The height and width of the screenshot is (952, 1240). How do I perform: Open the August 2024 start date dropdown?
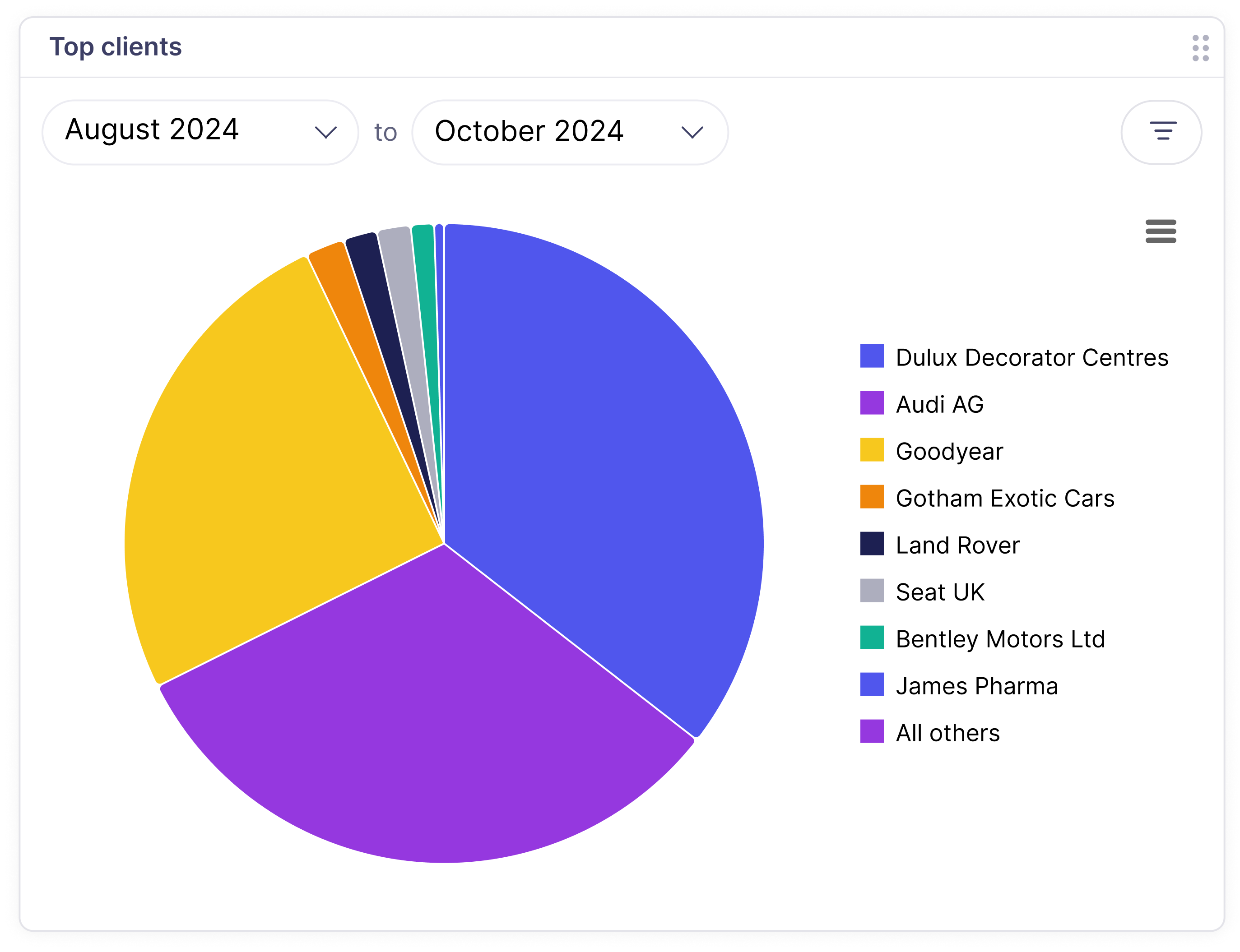200,132
